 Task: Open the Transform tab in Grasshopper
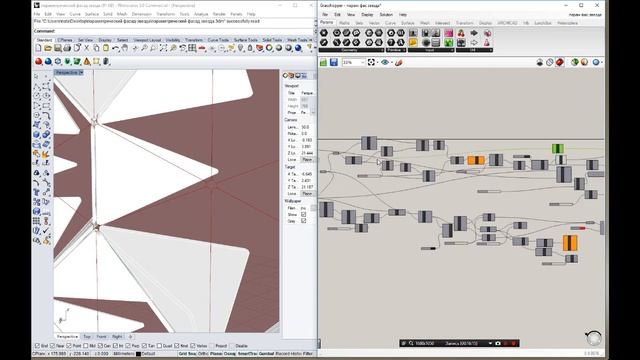click(x=464, y=23)
